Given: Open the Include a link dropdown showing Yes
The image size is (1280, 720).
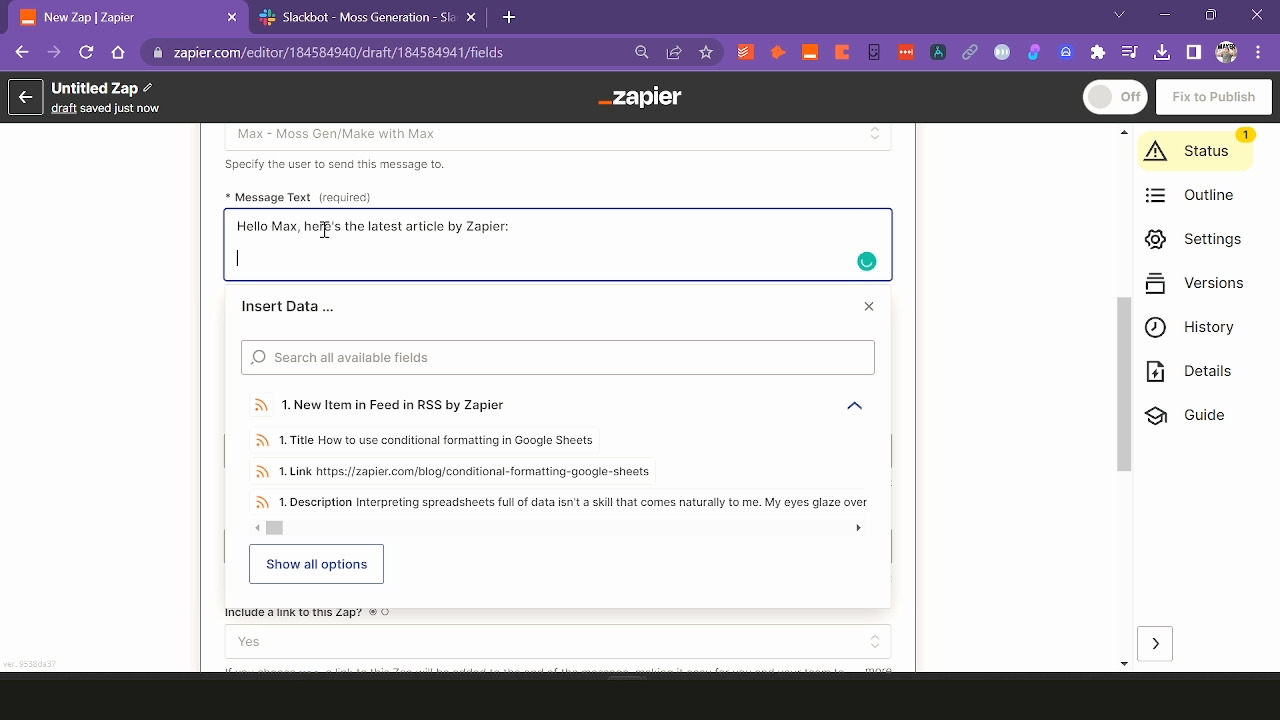Looking at the screenshot, I should [558, 642].
